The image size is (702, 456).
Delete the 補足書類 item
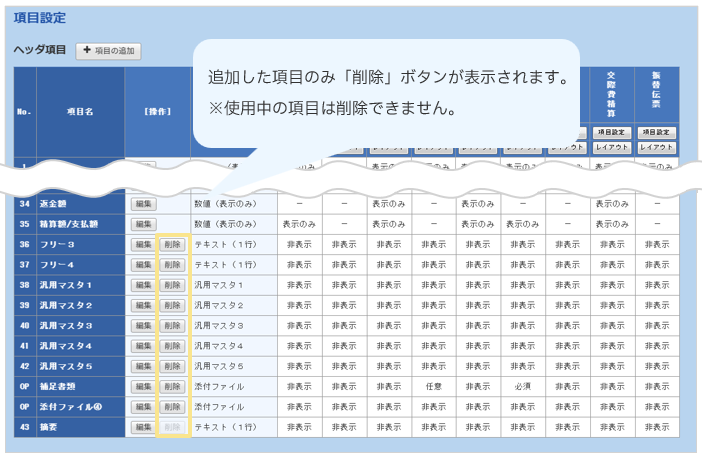(x=172, y=387)
